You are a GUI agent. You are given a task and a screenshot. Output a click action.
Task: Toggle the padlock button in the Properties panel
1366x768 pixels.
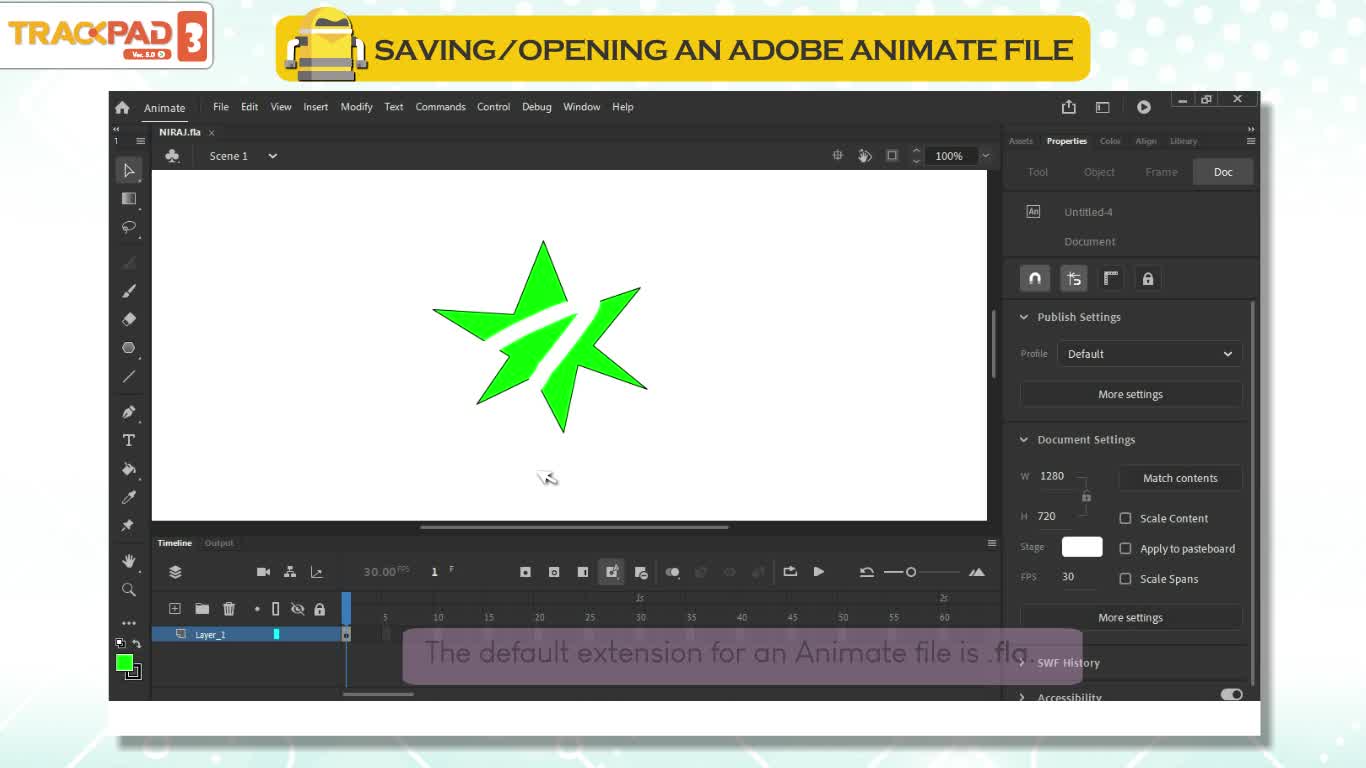[1148, 279]
